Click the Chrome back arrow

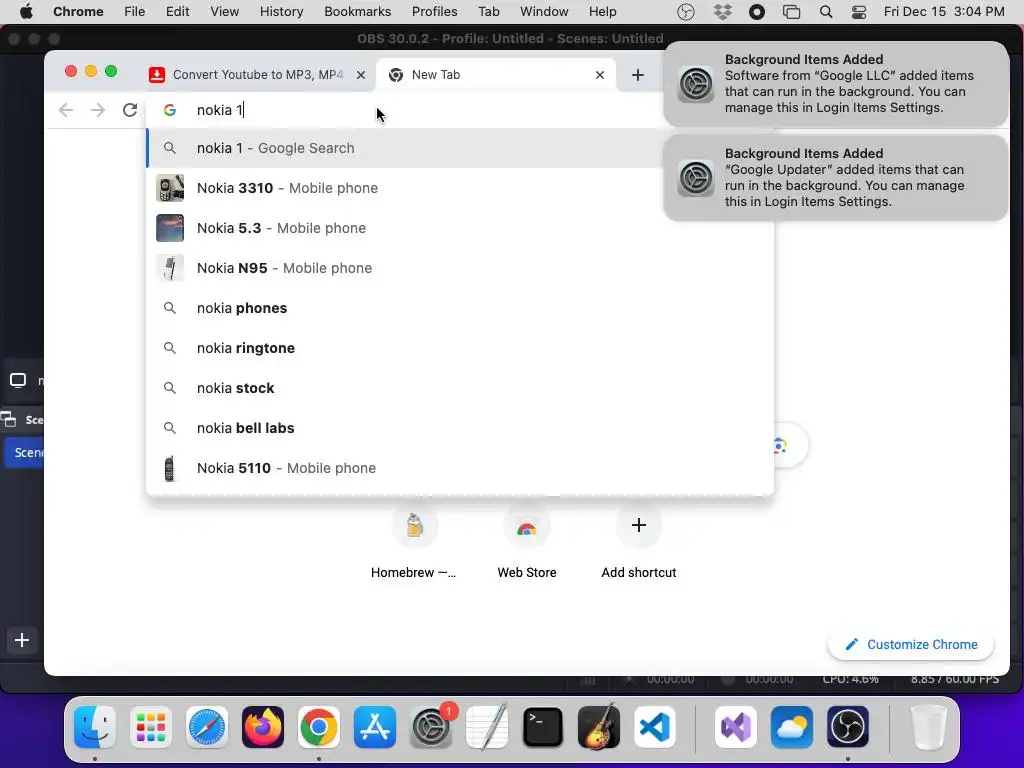pyautogui.click(x=65, y=110)
